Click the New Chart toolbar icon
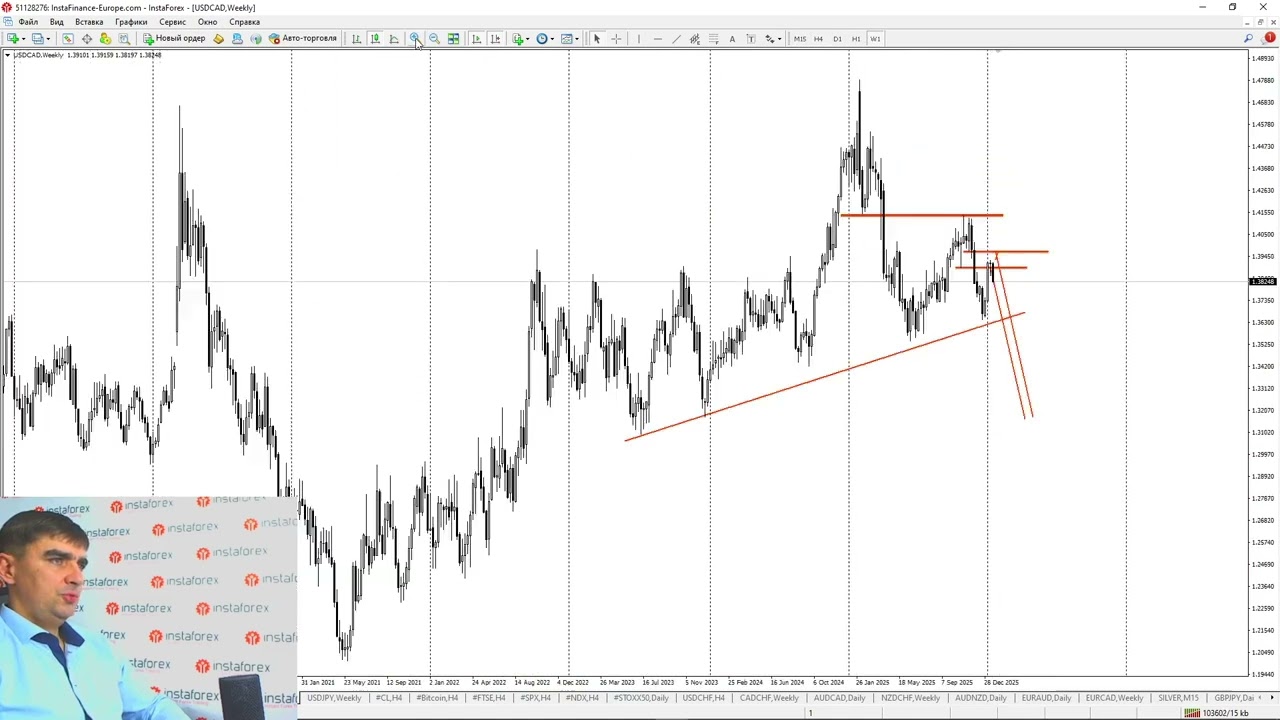 pyautogui.click(x=13, y=39)
